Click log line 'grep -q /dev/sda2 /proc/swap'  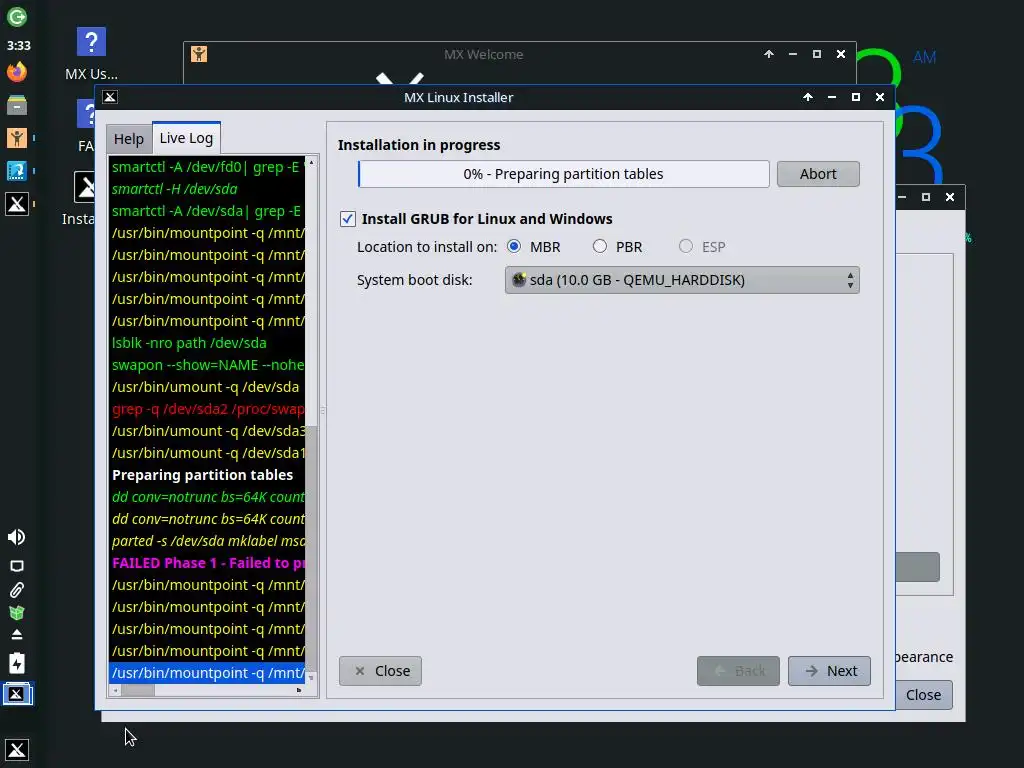click(208, 409)
